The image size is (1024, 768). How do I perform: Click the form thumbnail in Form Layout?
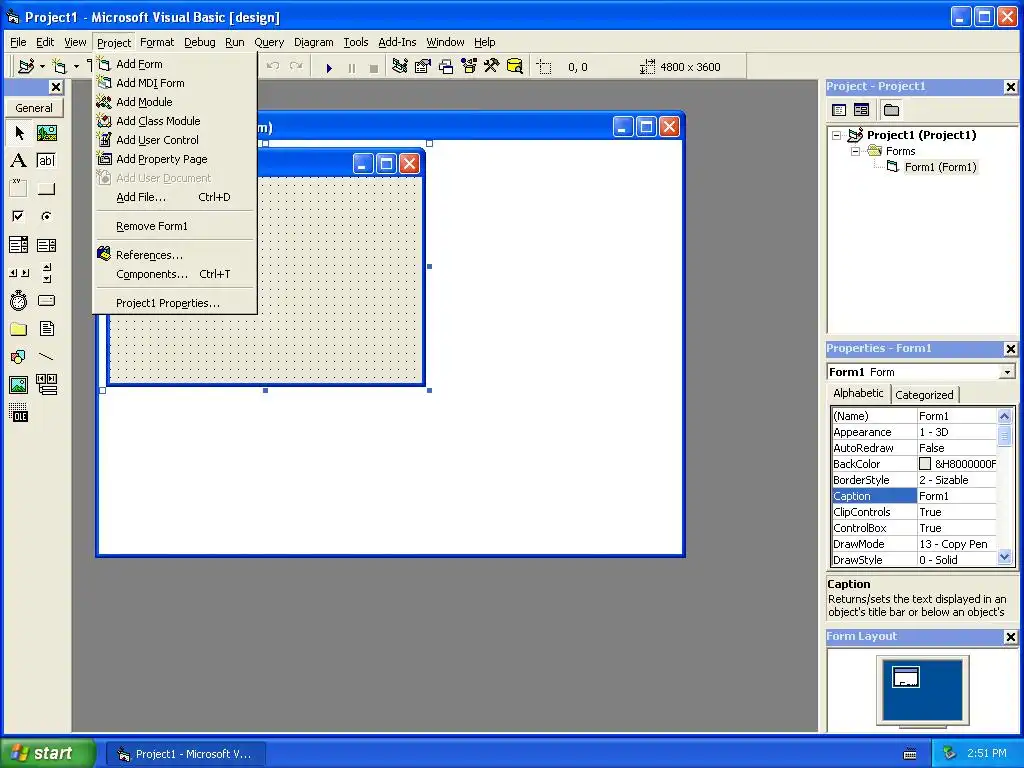tap(906, 678)
